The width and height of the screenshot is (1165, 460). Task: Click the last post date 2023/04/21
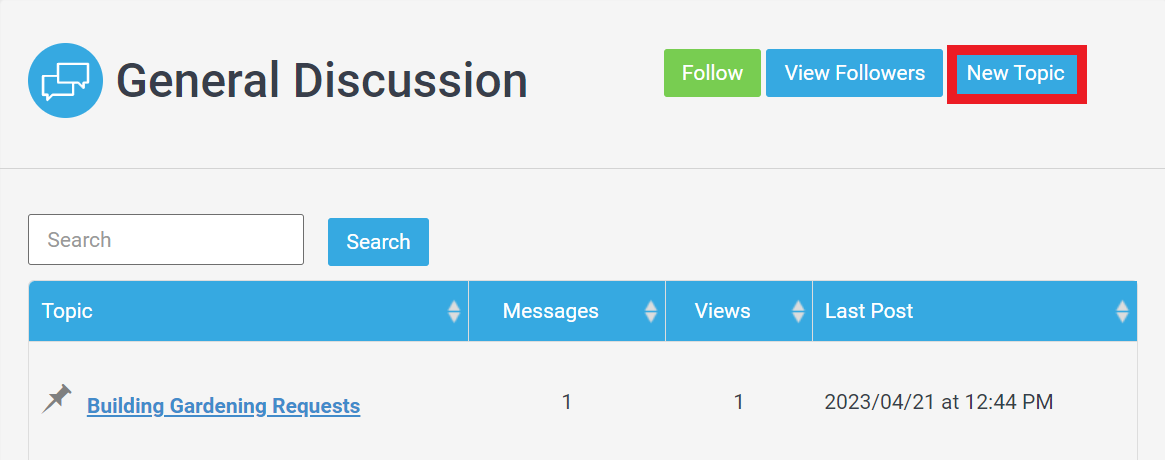pyautogui.click(x=880, y=402)
